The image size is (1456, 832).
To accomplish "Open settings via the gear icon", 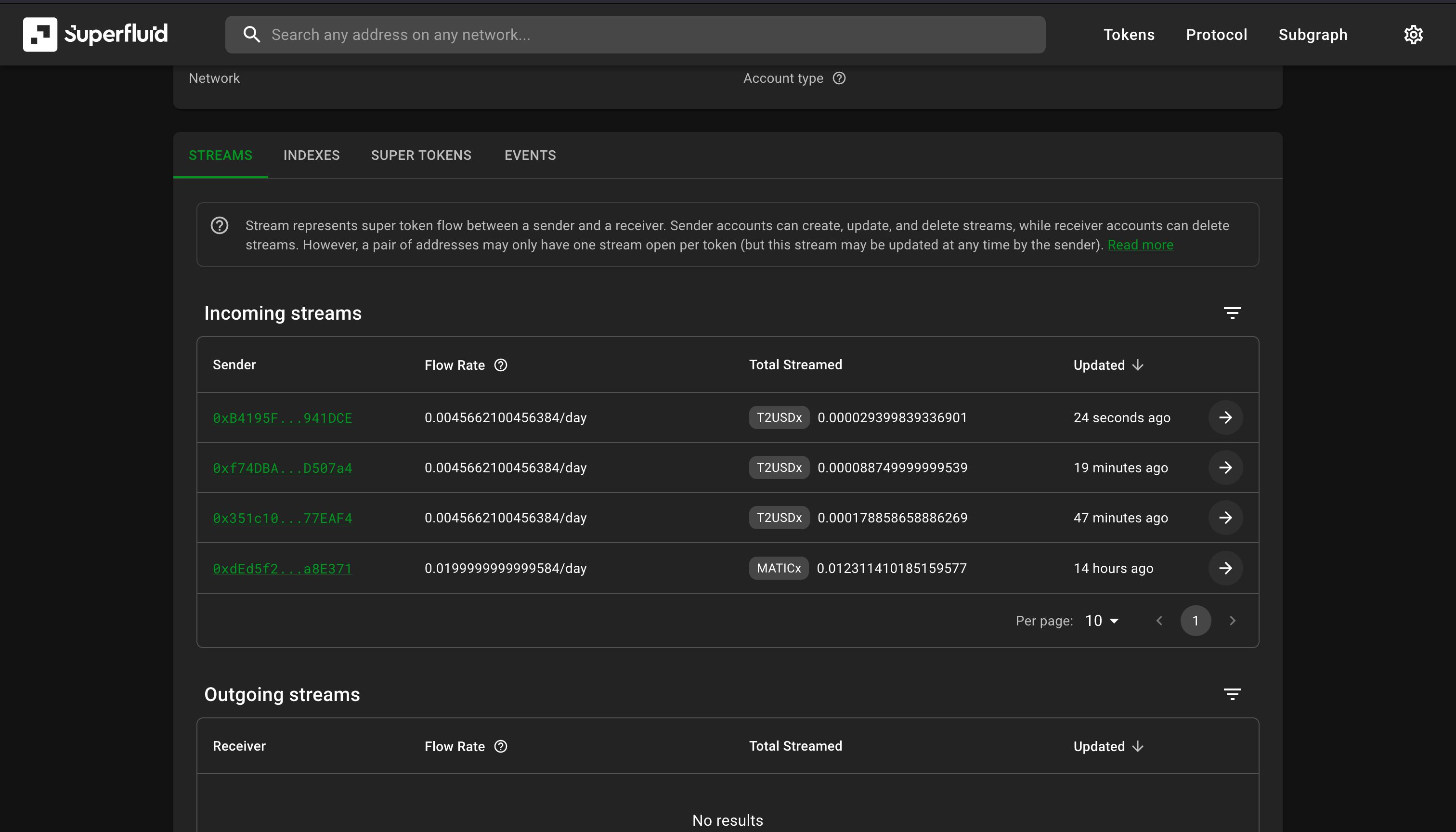I will (x=1413, y=35).
